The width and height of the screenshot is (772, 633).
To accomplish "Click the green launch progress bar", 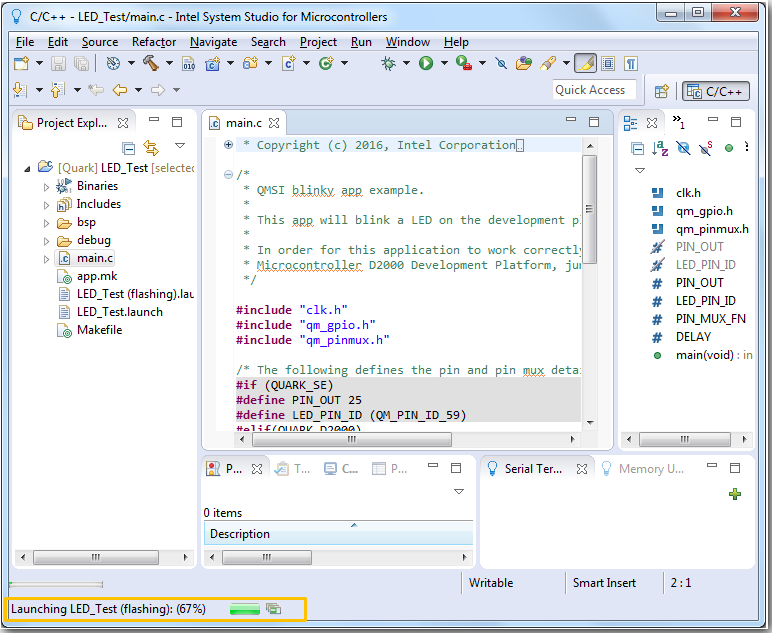I will (x=245, y=609).
